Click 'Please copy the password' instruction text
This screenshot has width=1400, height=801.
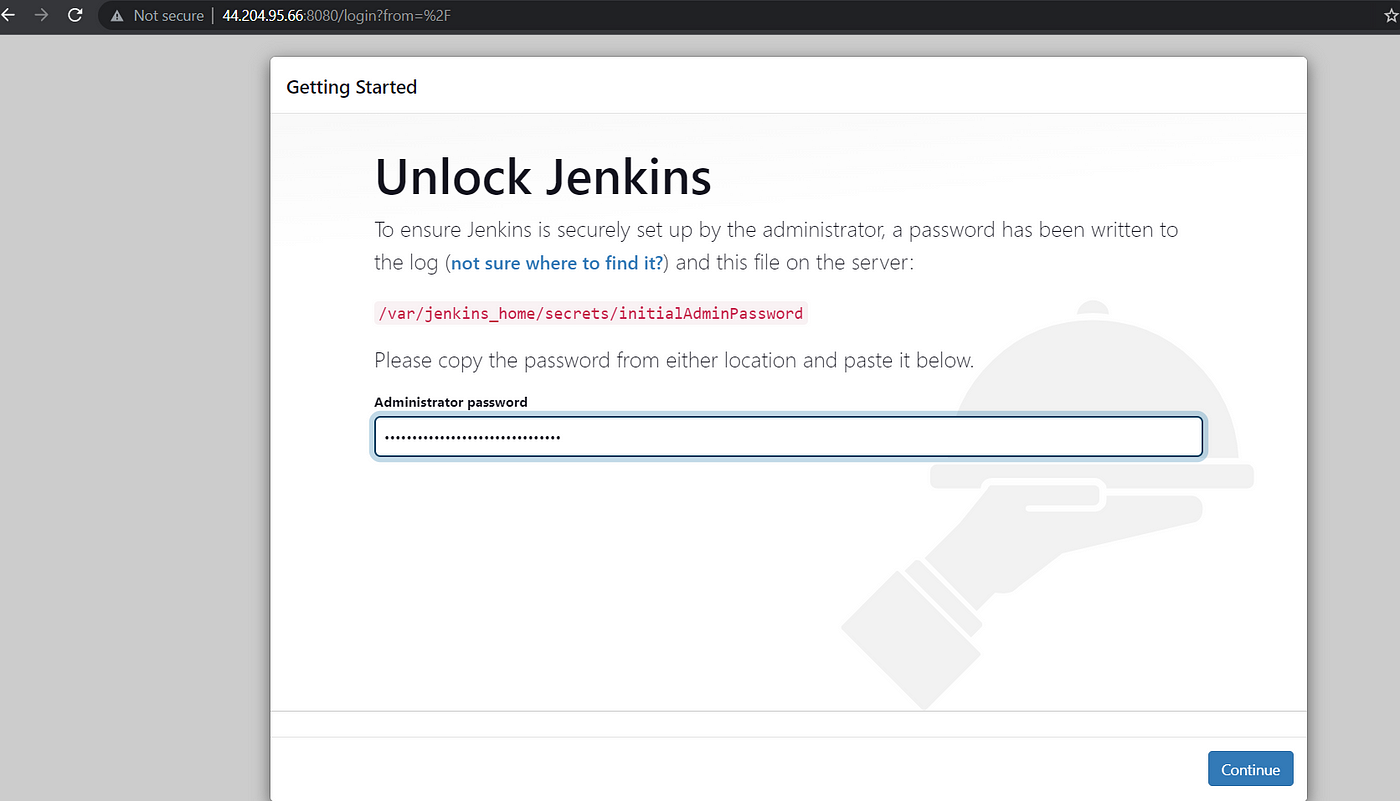(x=674, y=360)
